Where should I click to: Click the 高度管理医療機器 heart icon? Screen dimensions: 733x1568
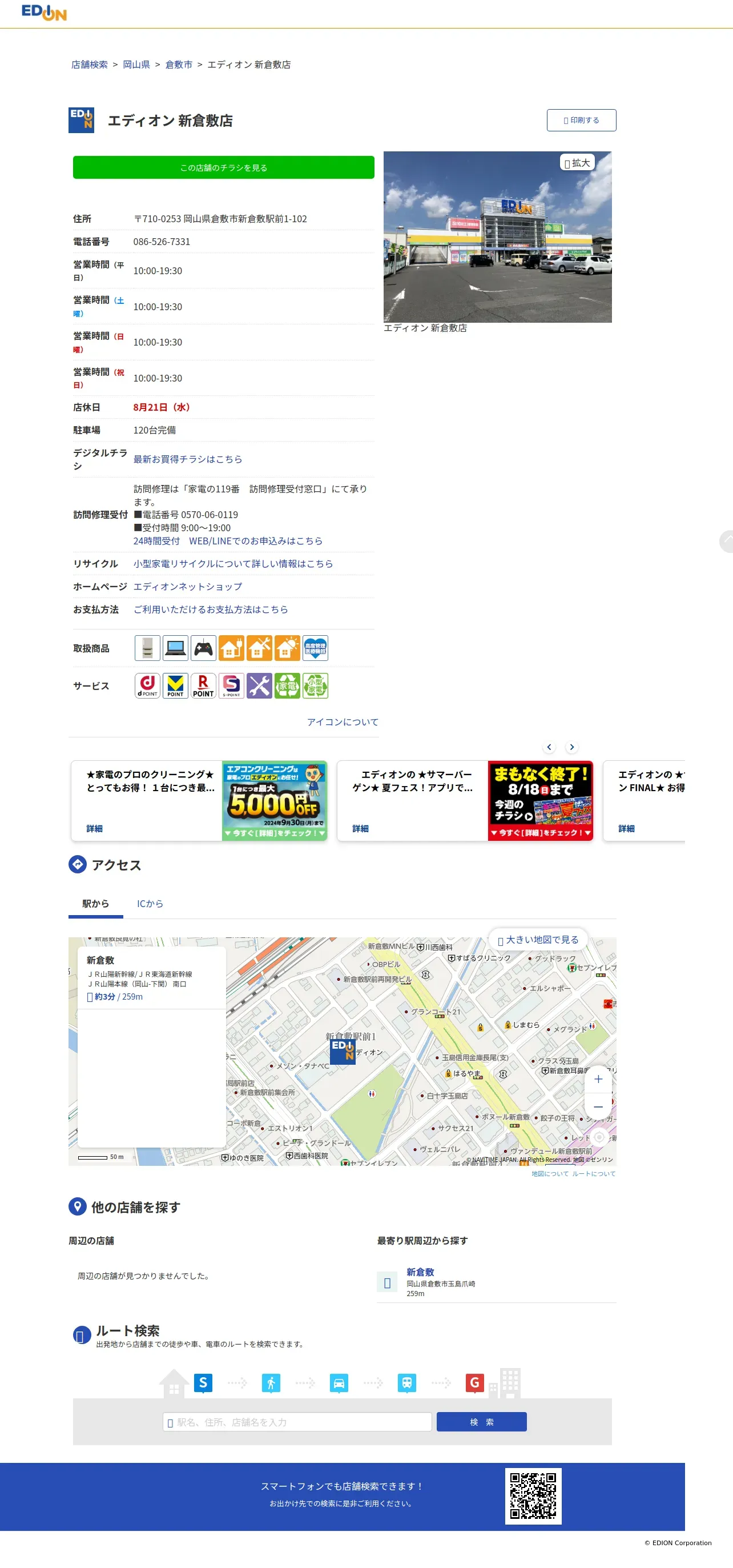click(315, 648)
